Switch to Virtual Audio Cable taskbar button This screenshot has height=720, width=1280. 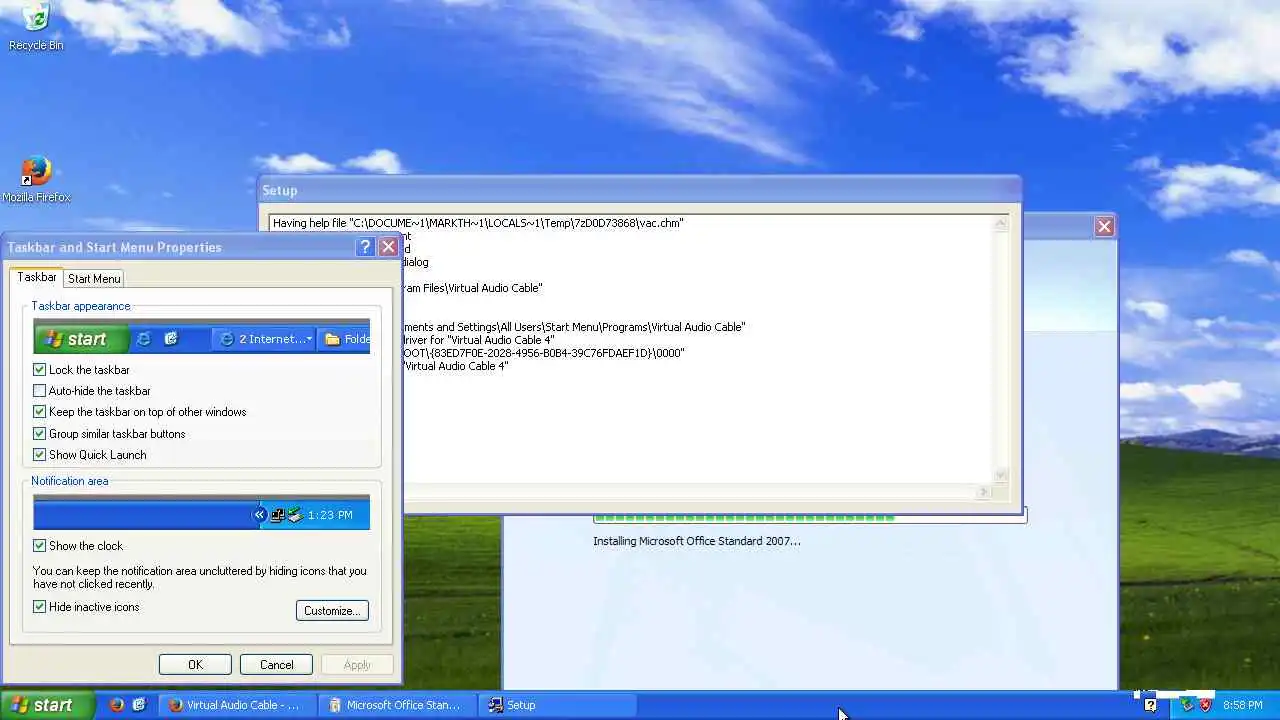click(238, 705)
